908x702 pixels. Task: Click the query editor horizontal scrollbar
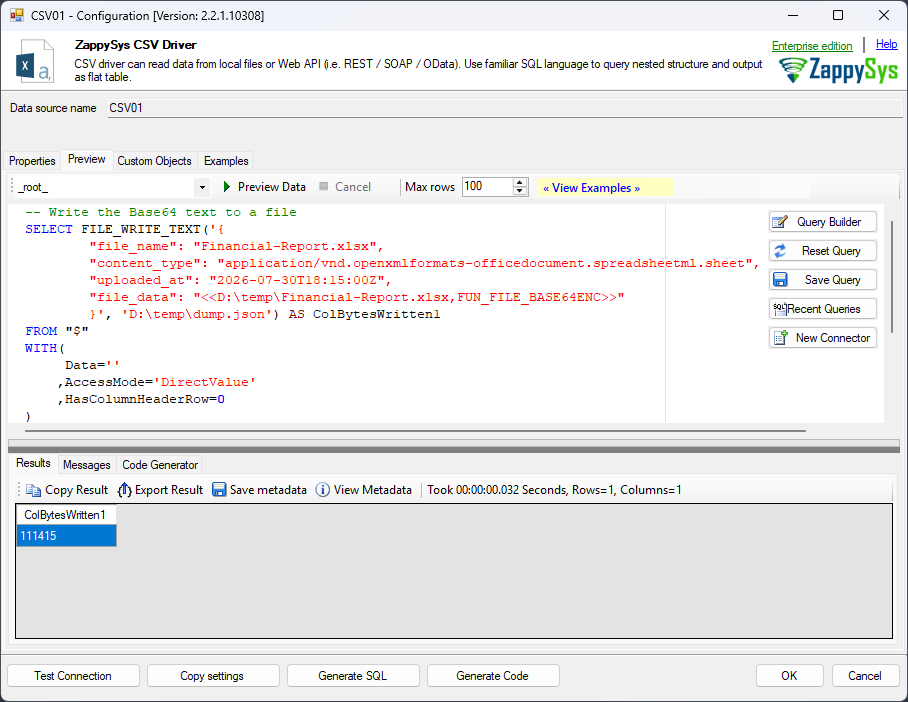click(x=415, y=431)
